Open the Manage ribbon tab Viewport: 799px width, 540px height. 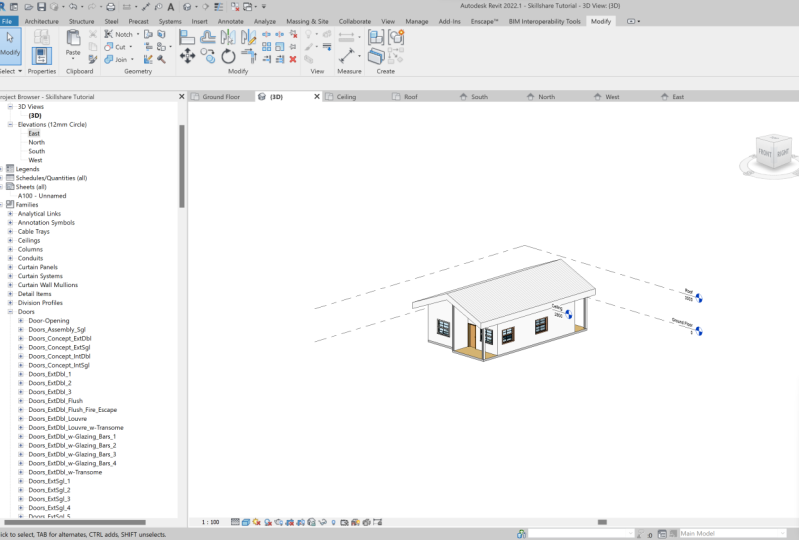pos(417,21)
